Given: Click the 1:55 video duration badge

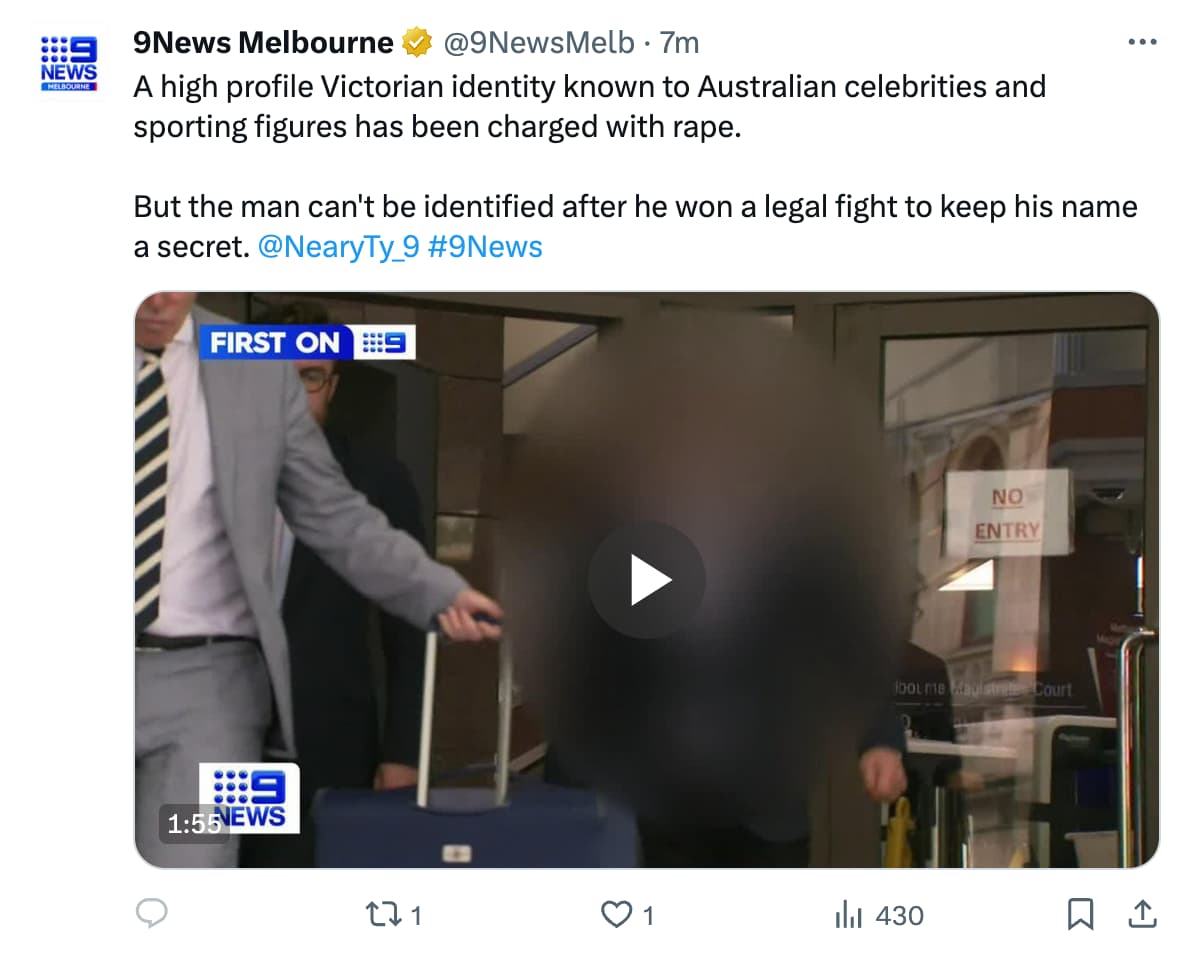Looking at the screenshot, I should point(193,824).
